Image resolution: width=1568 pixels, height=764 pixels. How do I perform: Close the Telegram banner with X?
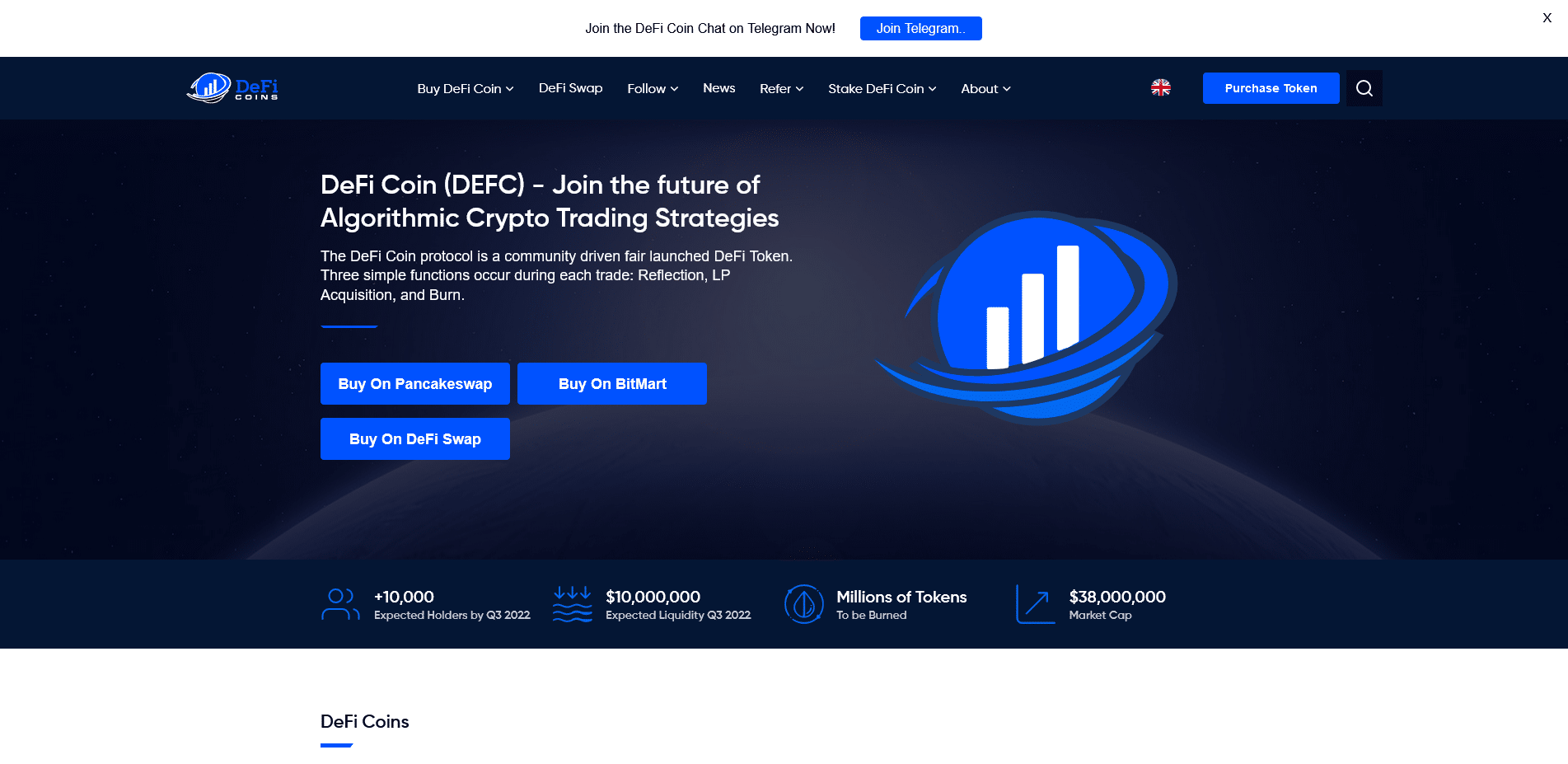(x=1547, y=18)
